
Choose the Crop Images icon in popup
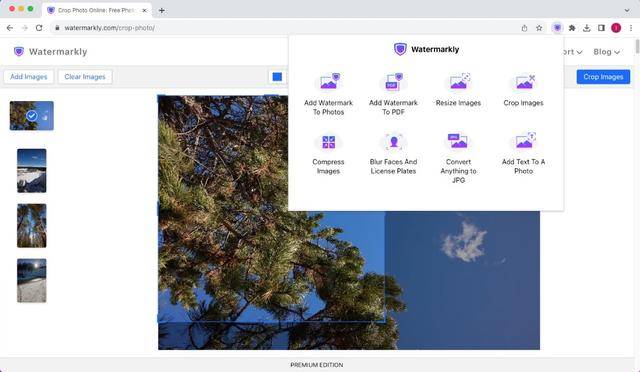coord(524,82)
